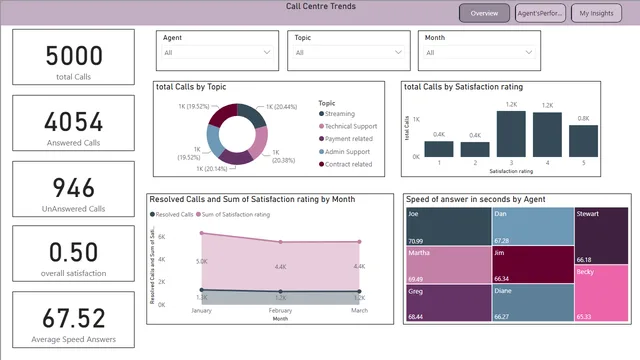Open the Overview page tab
This screenshot has height=360, width=640.
click(484, 13)
